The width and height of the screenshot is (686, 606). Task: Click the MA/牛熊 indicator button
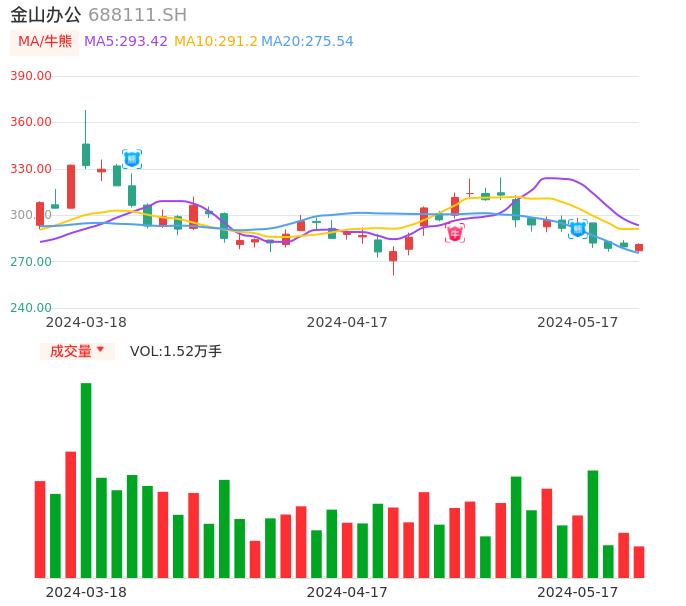[x=45, y=42]
